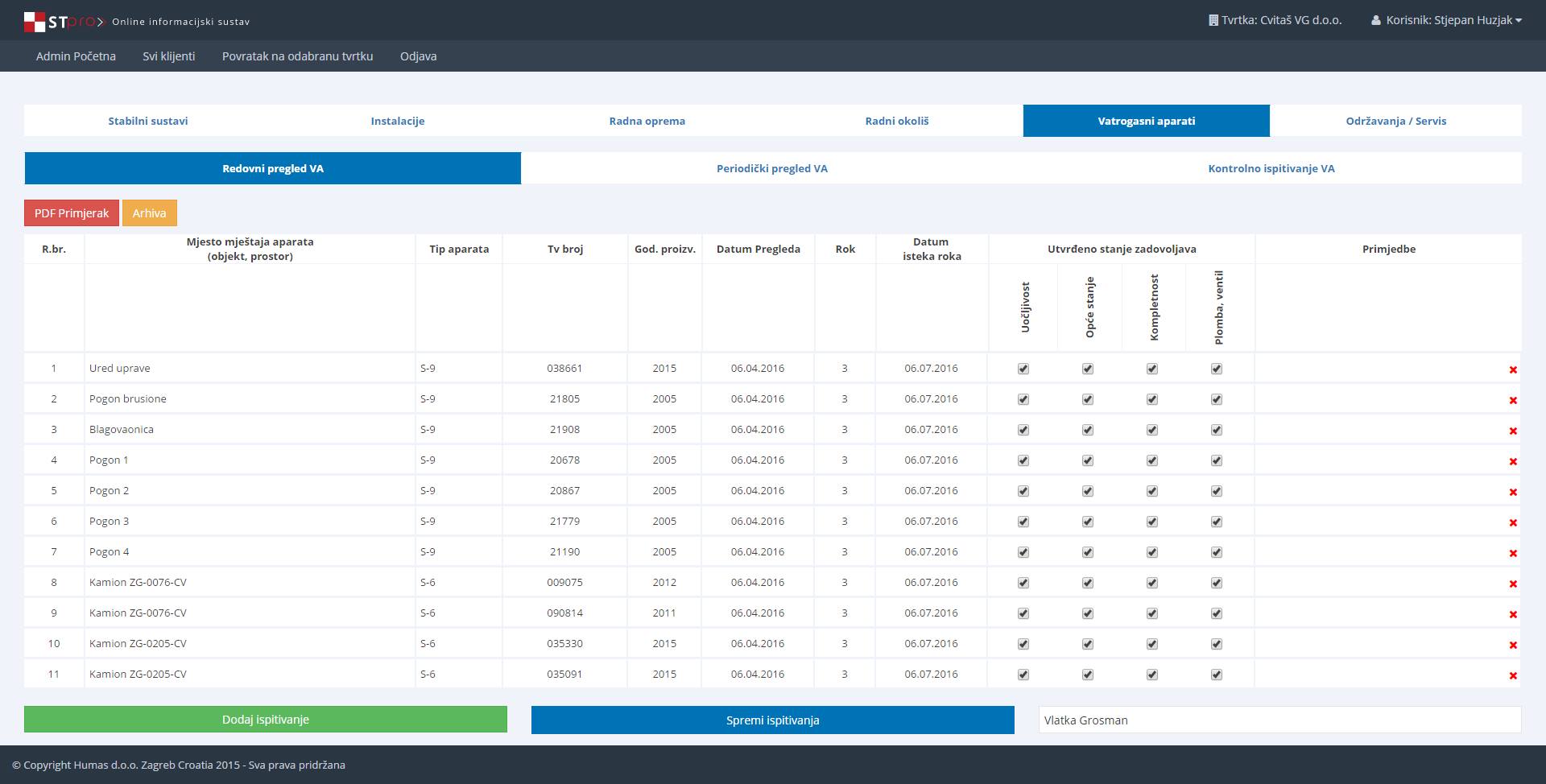Click Odjava to log out

419,56
